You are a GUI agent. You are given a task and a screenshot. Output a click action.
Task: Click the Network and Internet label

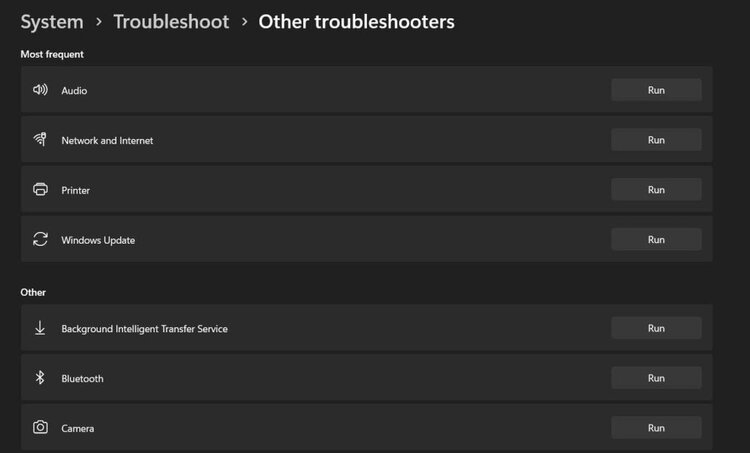pos(107,141)
